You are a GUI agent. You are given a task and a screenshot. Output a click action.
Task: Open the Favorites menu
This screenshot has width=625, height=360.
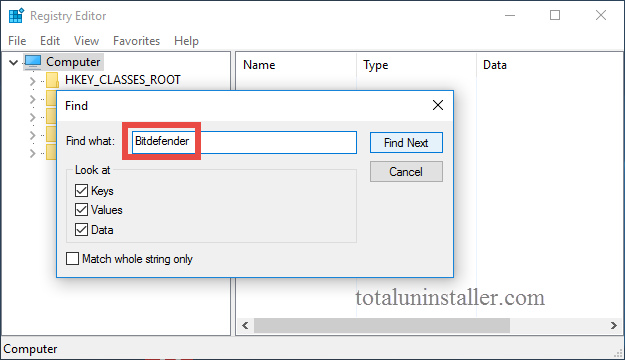coord(136,41)
